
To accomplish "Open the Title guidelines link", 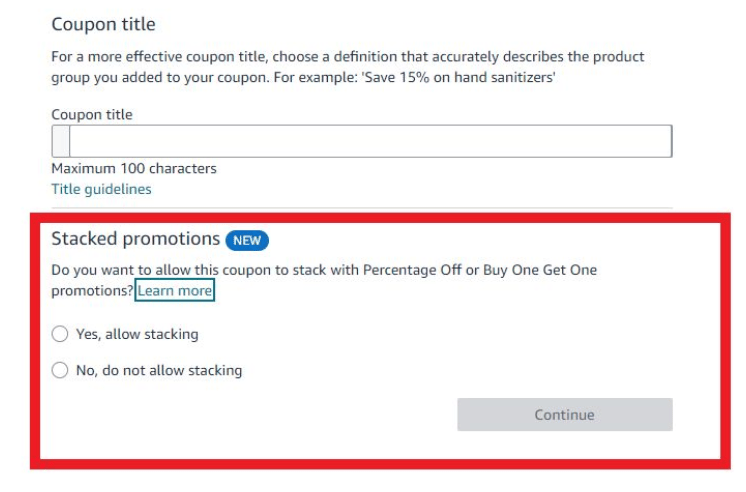I will pyautogui.click(x=101, y=189).
